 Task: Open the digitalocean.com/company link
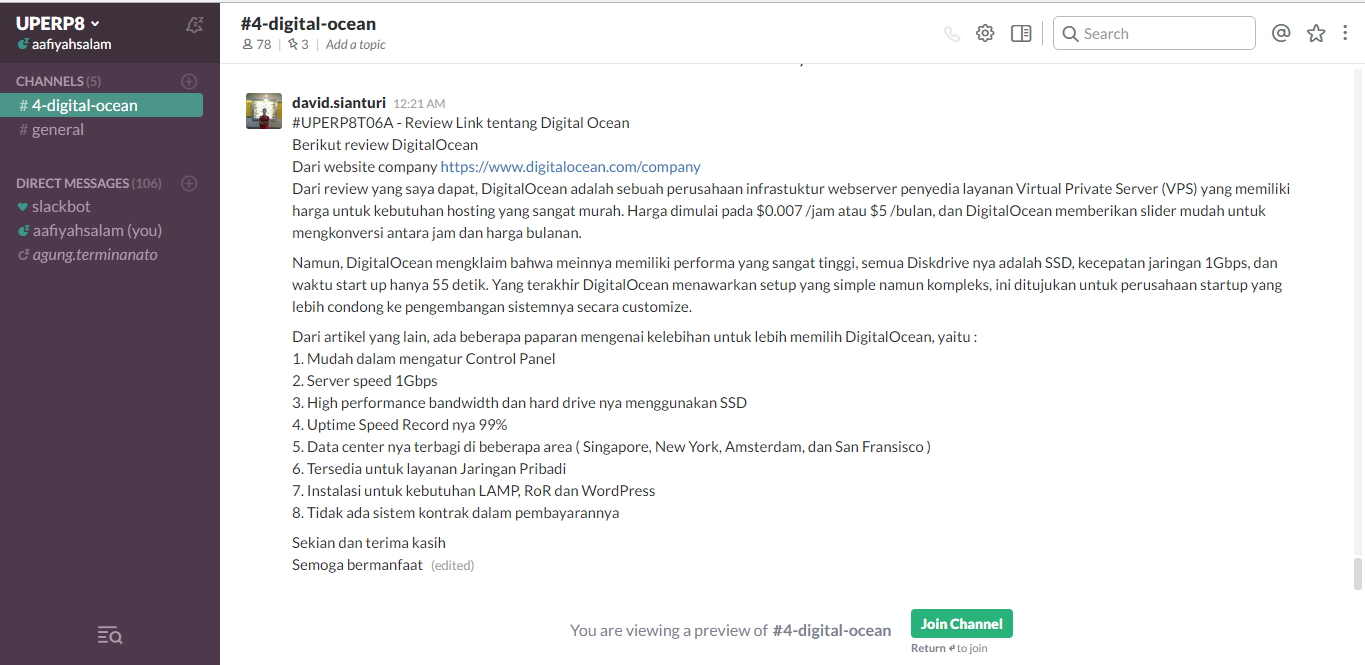(x=570, y=167)
